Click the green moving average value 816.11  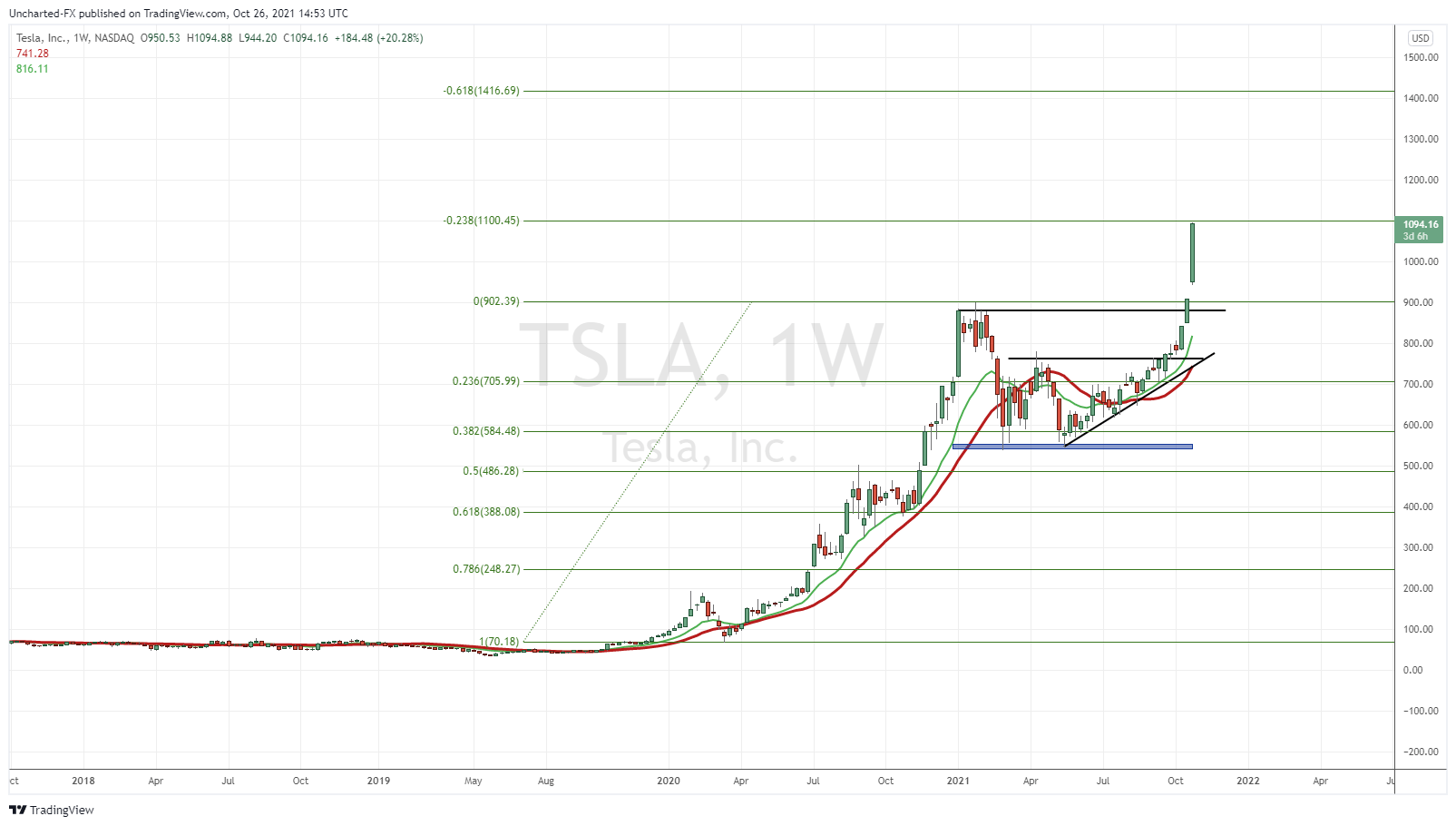point(33,69)
